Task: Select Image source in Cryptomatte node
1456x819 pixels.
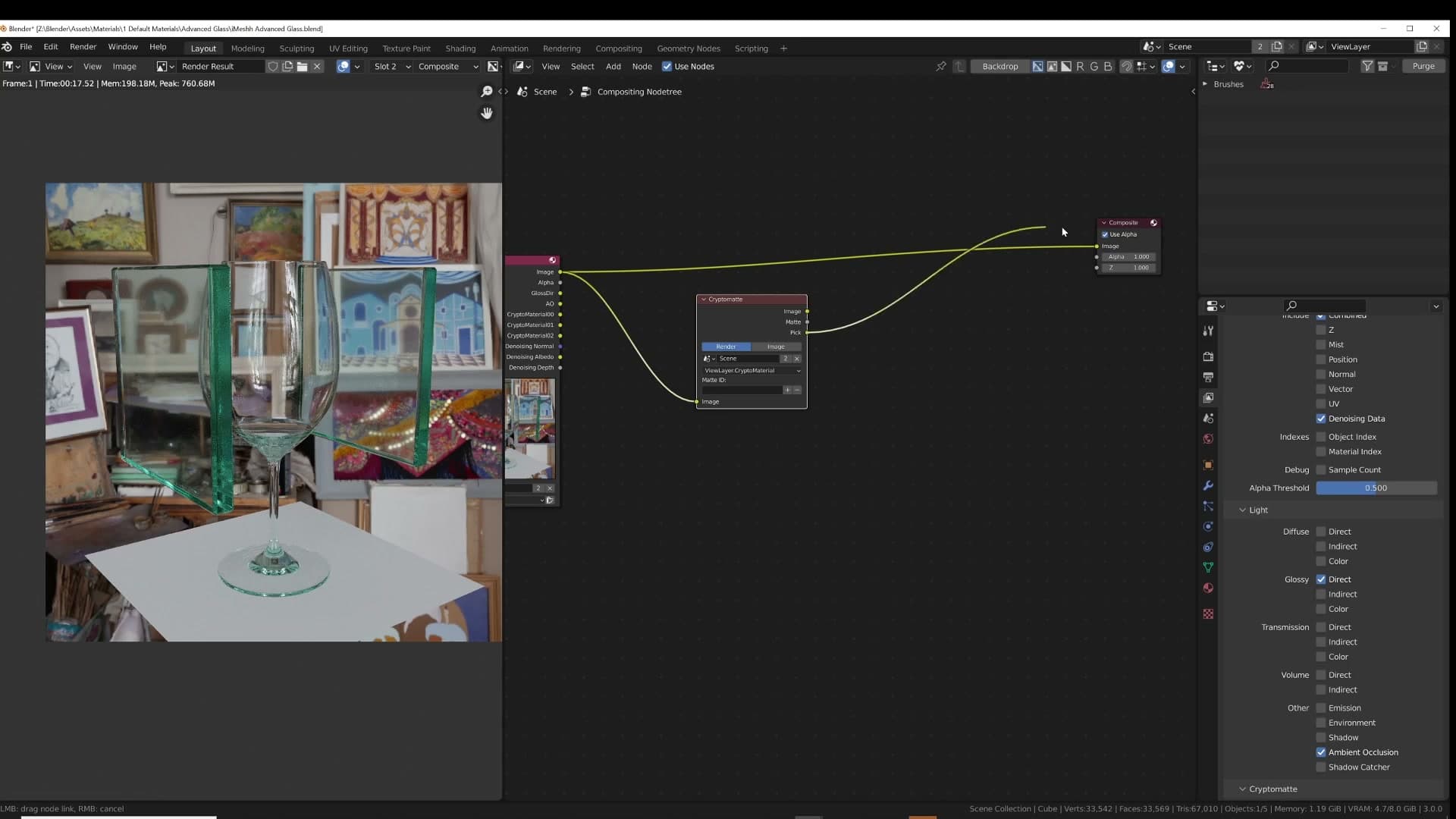Action: click(x=776, y=347)
